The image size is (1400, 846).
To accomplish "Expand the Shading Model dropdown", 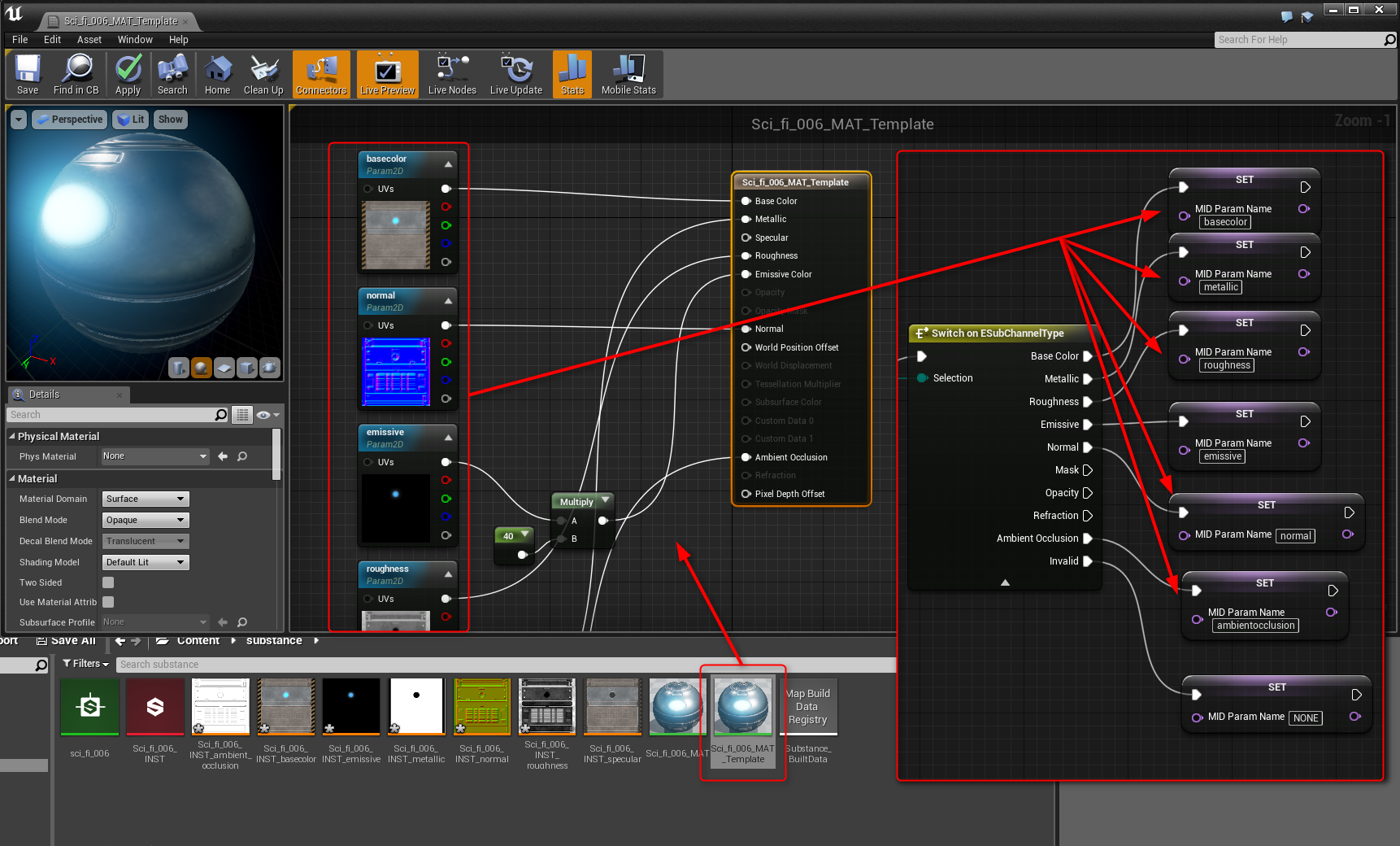I will coord(146,562).
